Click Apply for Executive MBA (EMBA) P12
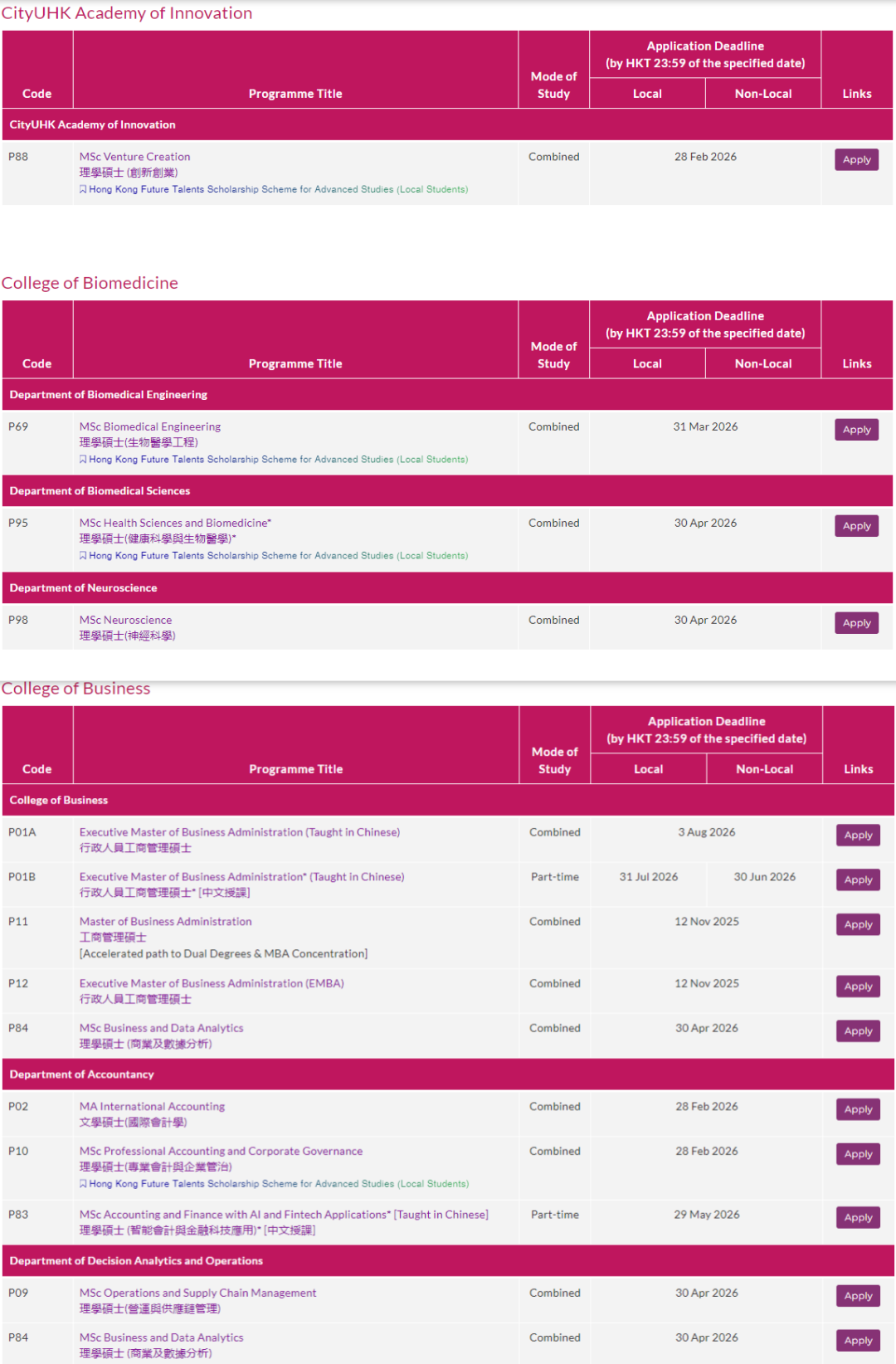896x1364 pixels. [858, 986]
